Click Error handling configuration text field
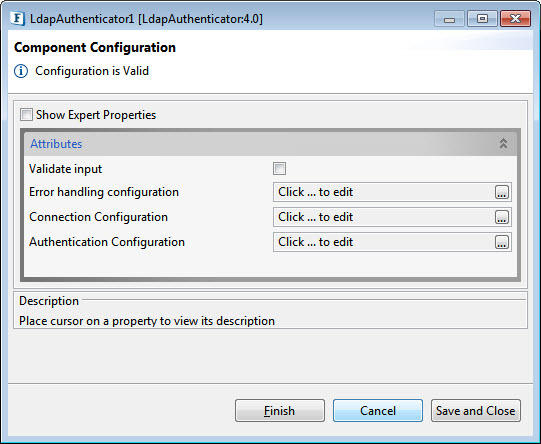 [384, 192]
